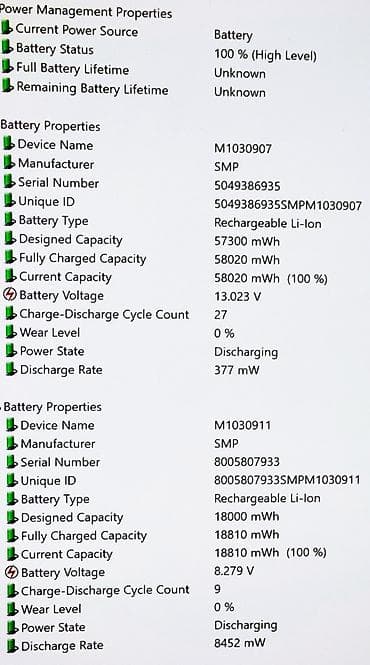Select the battery icon in the Fully Charged Capacity 18810 mWh row
The width and height of the screenshot is (370, 665).
(x=13, y=536)
